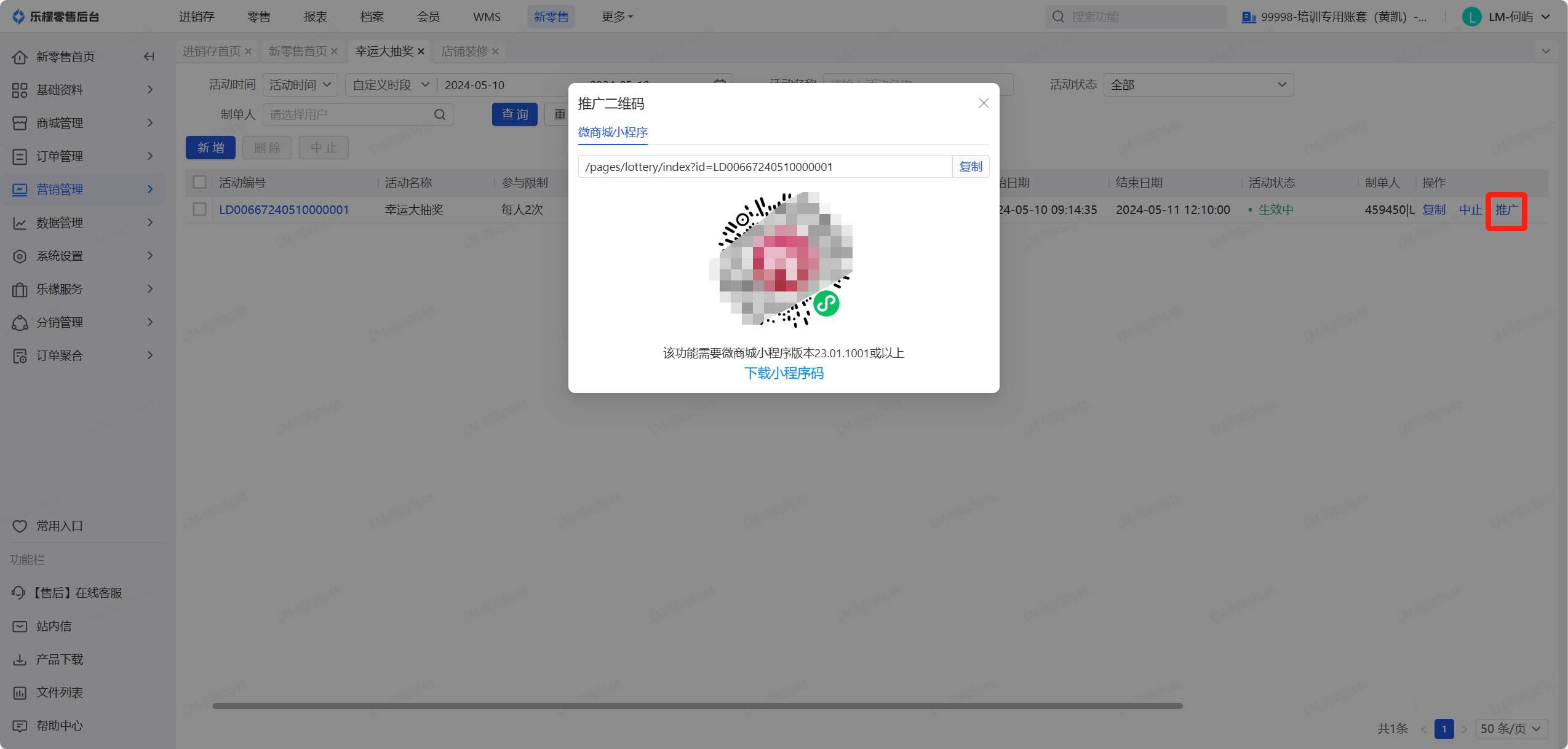Open the WMS top menu

tap(487, 17)
